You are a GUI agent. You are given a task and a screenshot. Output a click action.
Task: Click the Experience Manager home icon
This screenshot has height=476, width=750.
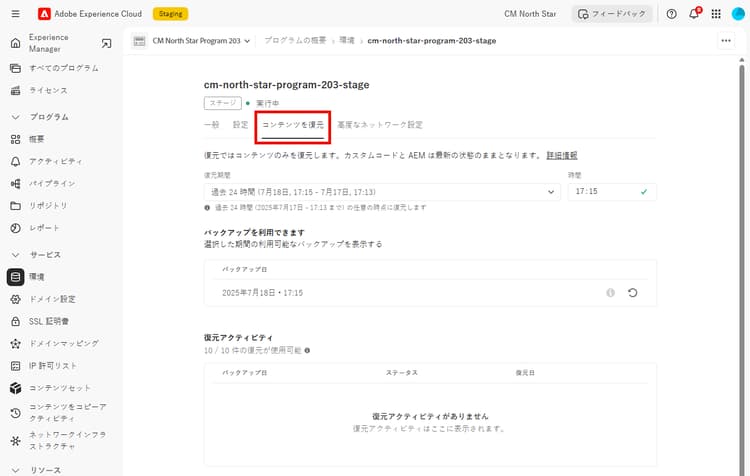click(15, 43)
